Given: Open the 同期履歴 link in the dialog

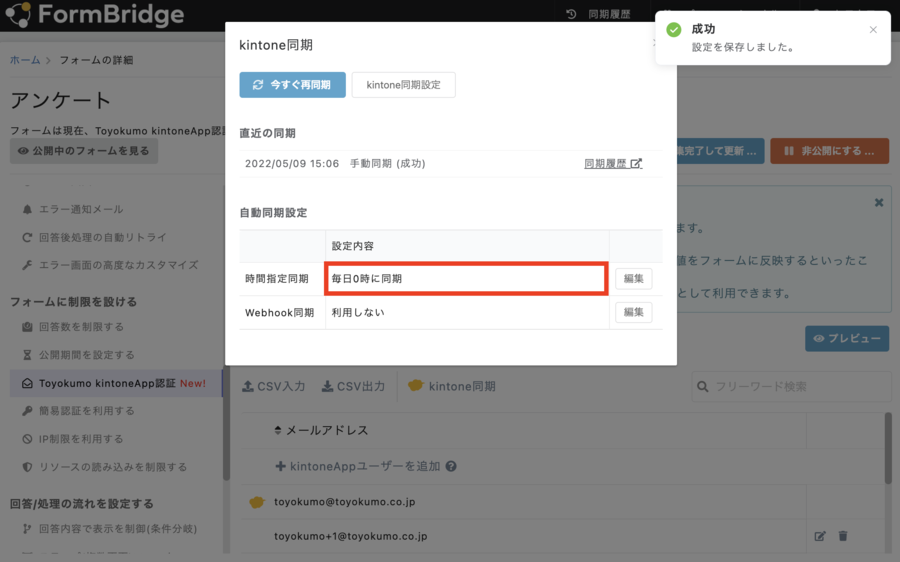Looking at the screenshot, I should (612, 164).
